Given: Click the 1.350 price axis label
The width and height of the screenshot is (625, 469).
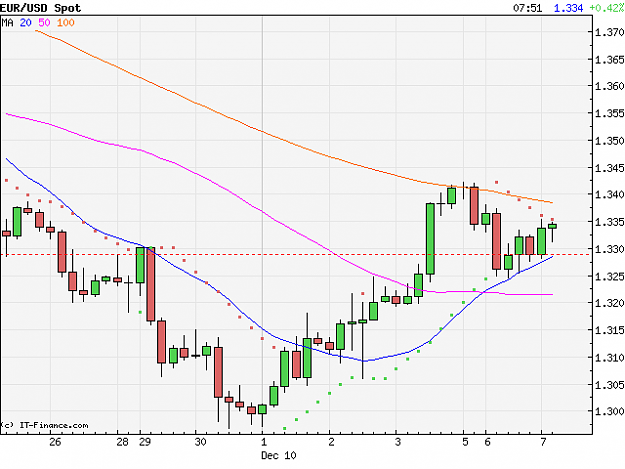Looking at the screenshot, I should point(609,141).
